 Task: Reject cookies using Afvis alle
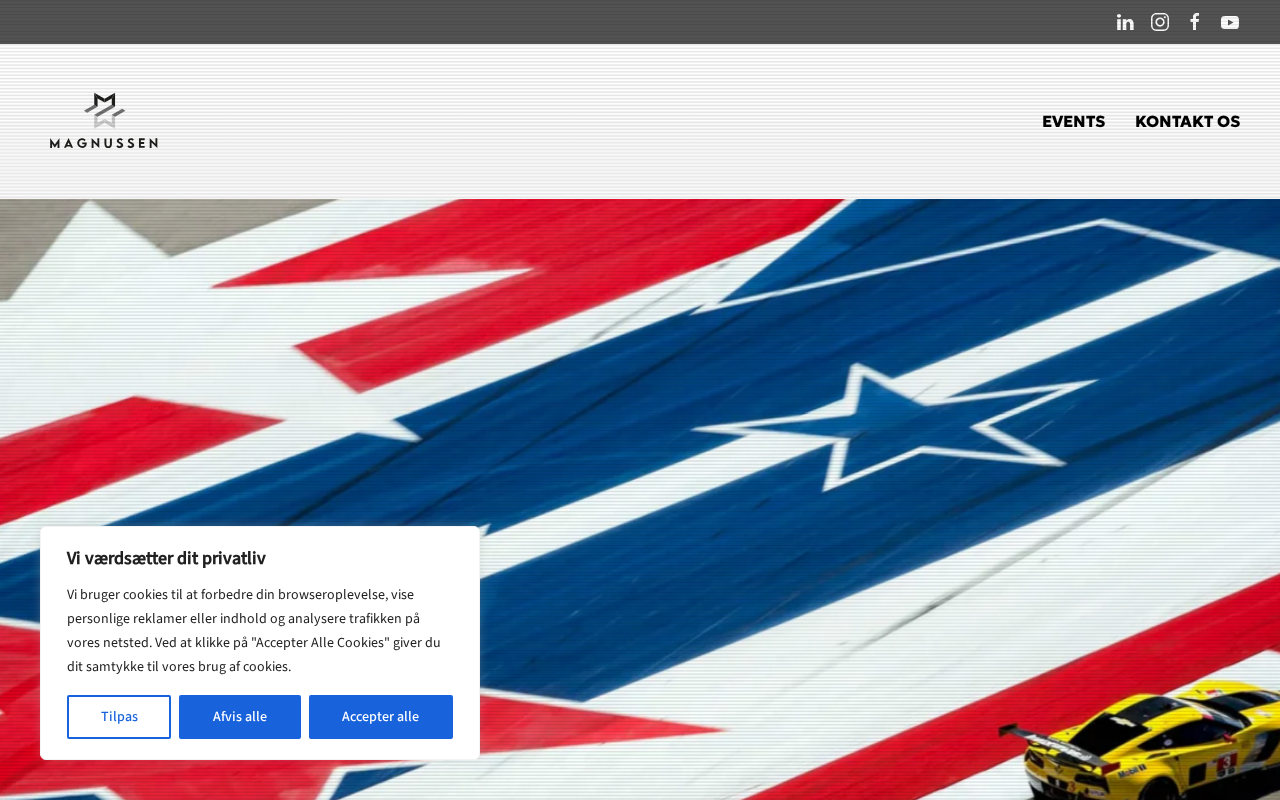(240, 717)
